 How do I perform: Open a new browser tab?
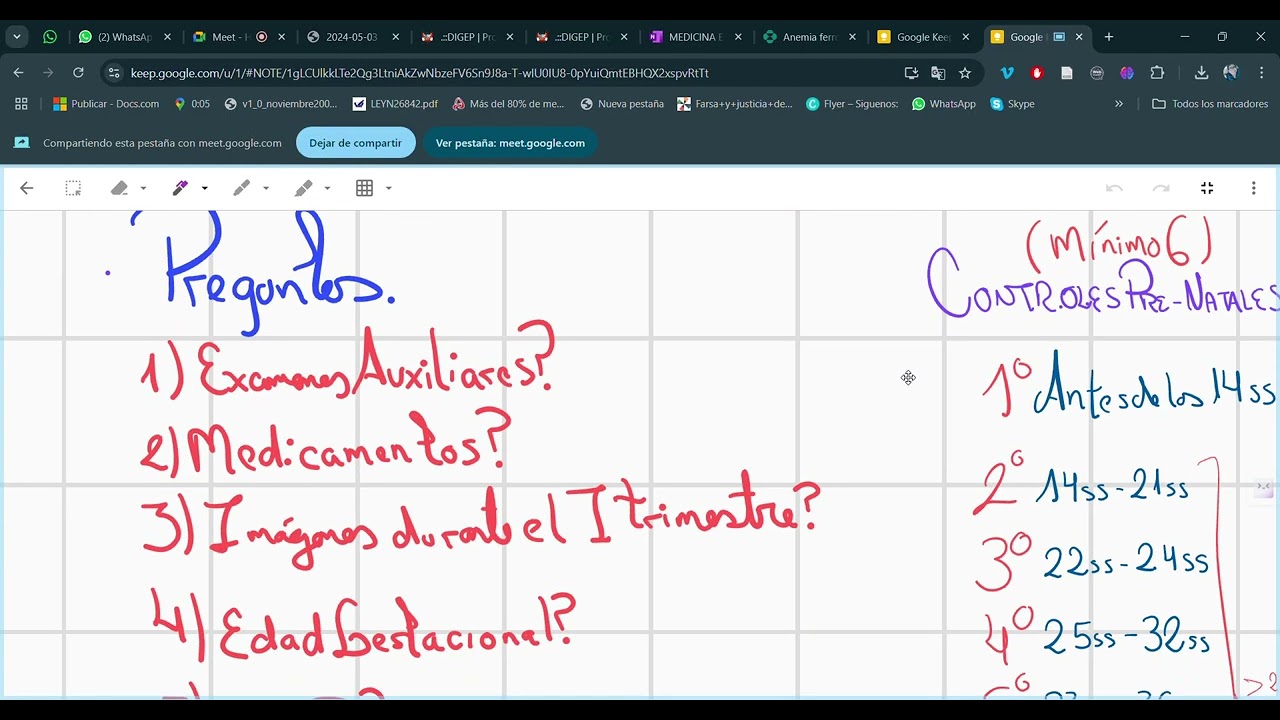point(1108,37)
